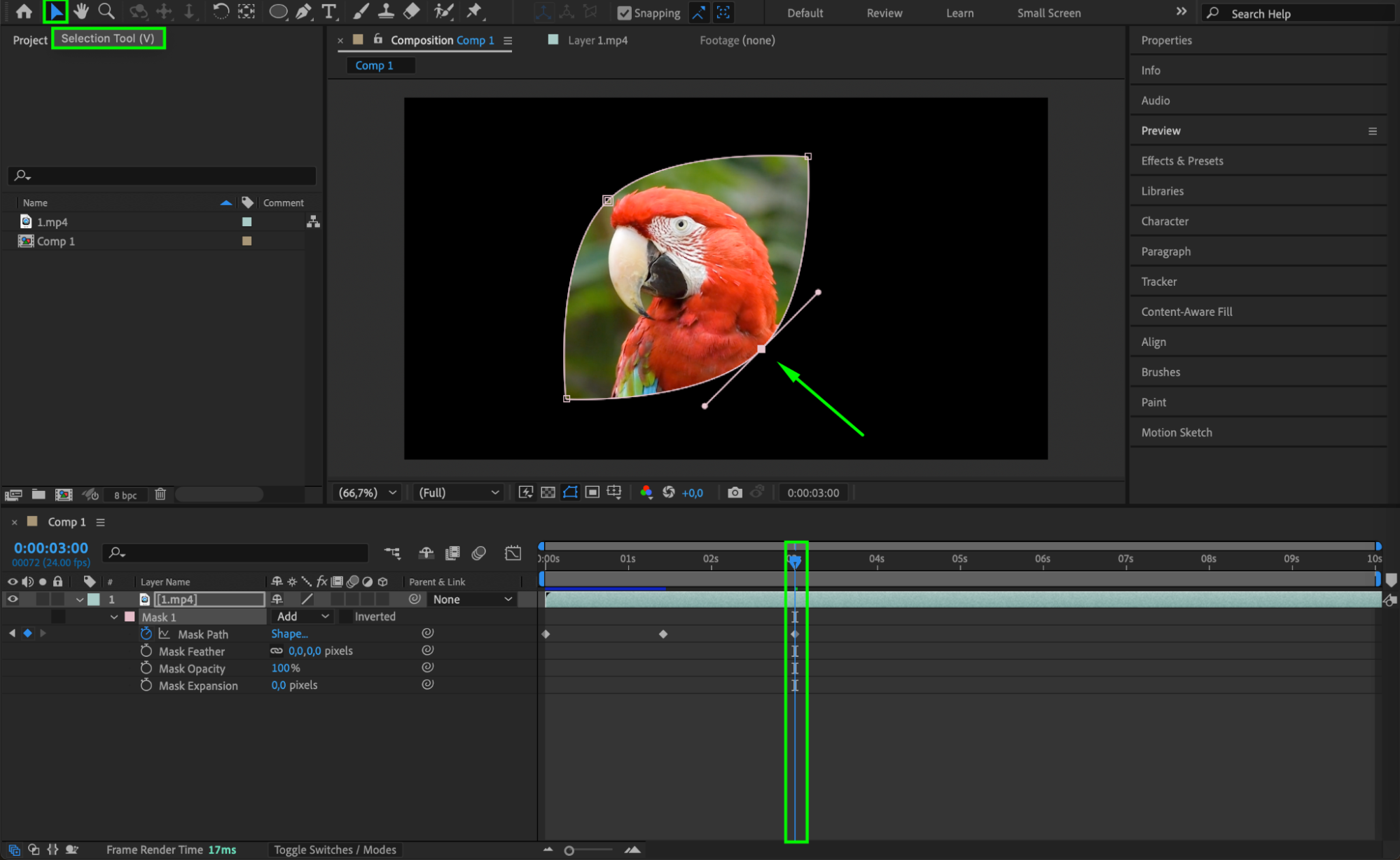Open the magnification (66,7%) dropdown
The height and width of the screenshot is (860, 1400).
point(368,492)
